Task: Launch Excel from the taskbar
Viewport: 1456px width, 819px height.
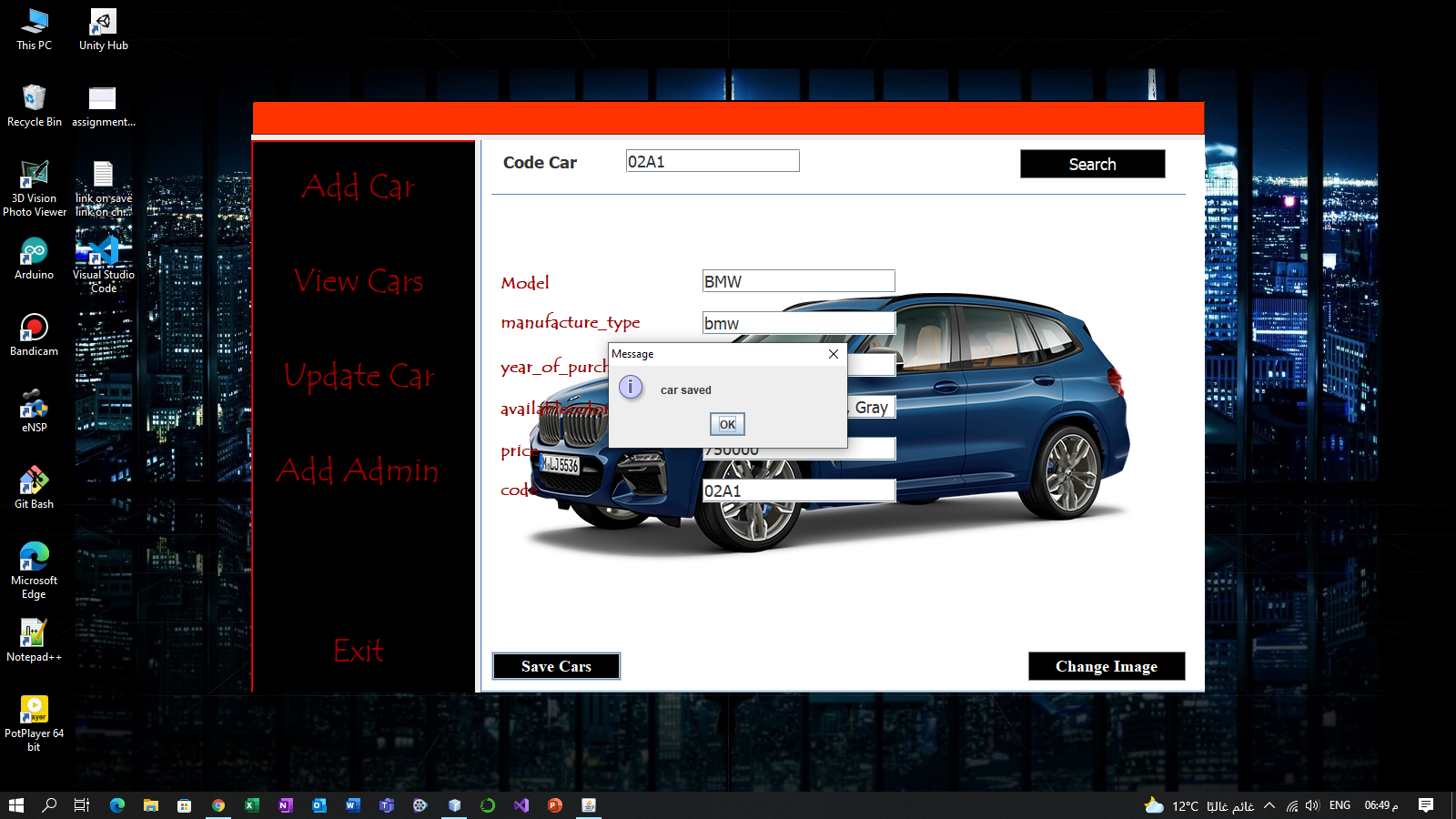Action: click(251, 805)
